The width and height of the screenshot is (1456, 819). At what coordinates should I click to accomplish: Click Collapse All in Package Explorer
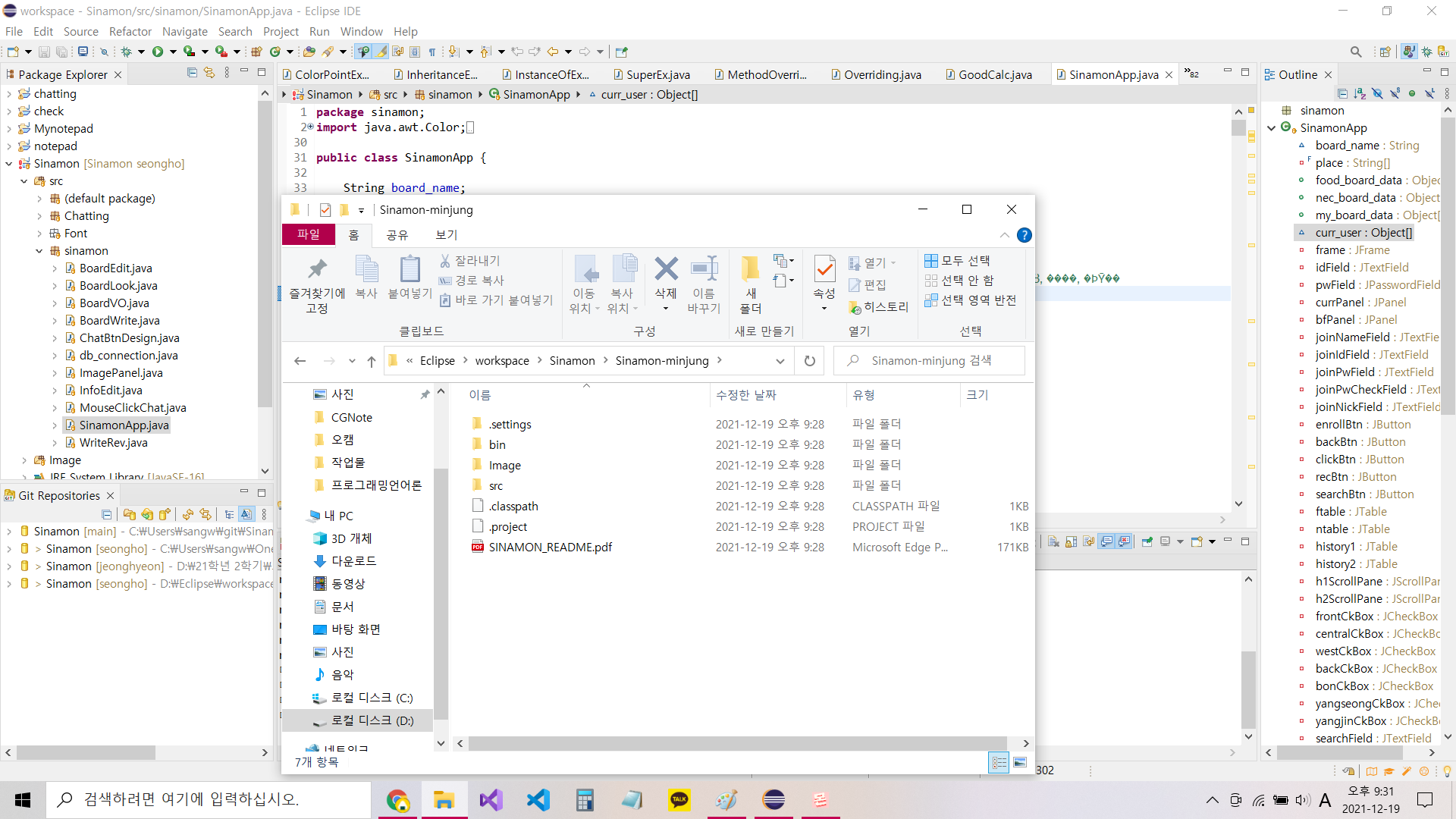(x=192, y=73)
